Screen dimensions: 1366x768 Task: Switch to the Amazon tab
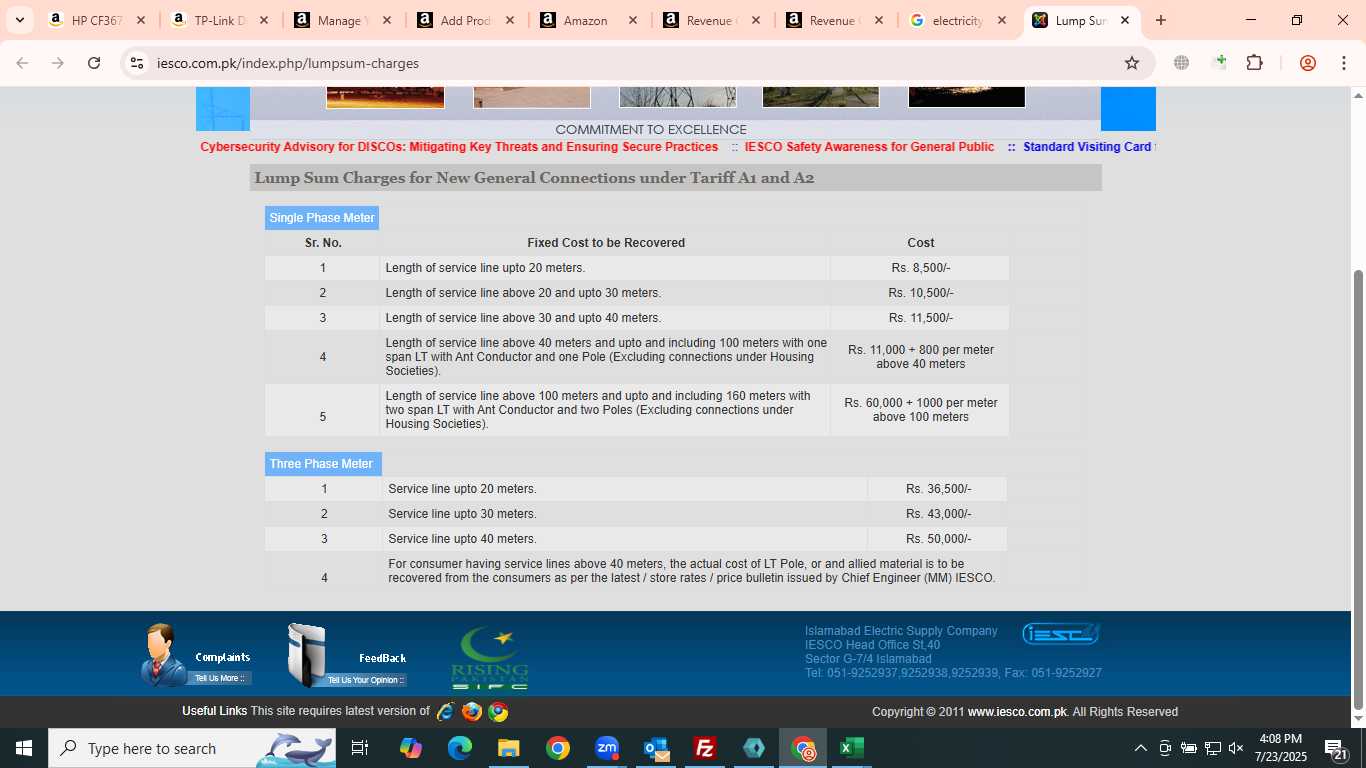[590, 20]
